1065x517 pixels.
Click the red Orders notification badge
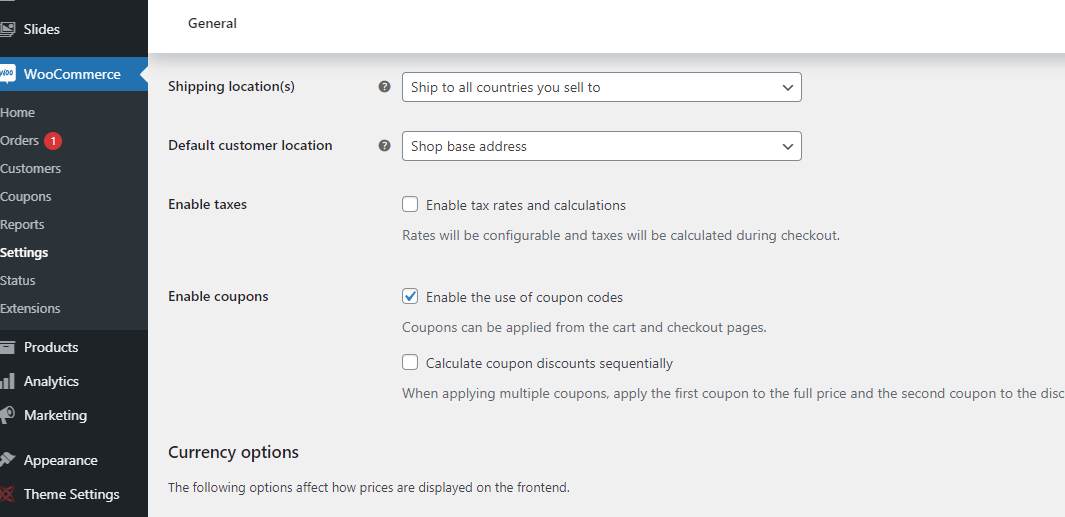(53, 141)
